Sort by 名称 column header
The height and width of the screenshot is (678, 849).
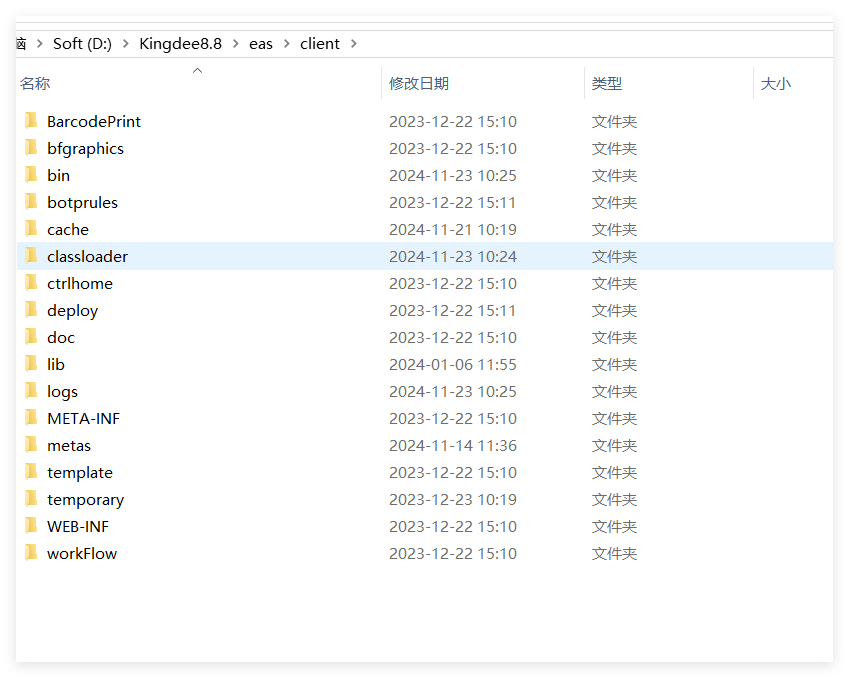pyautogui.click(x=35, y=83)
